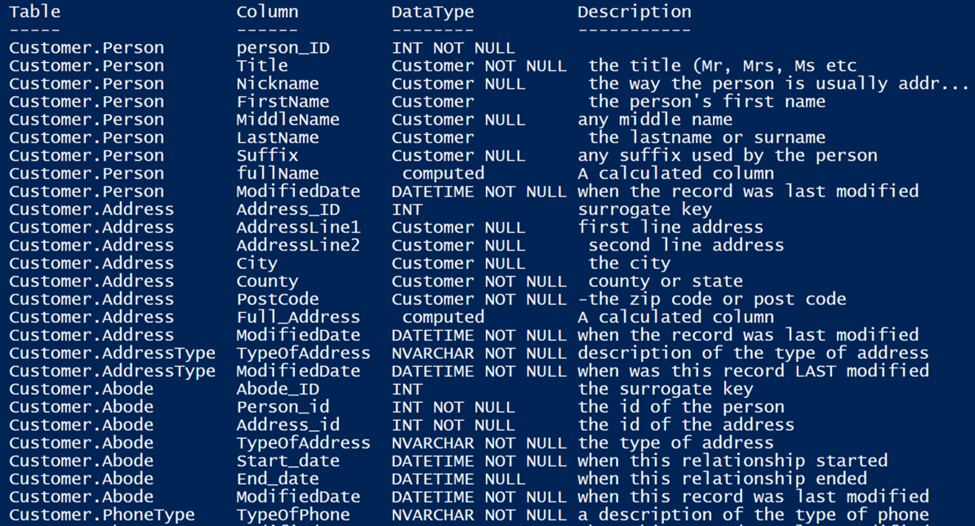
Task: Click the End_date column entry
Action: click(277, 479)
